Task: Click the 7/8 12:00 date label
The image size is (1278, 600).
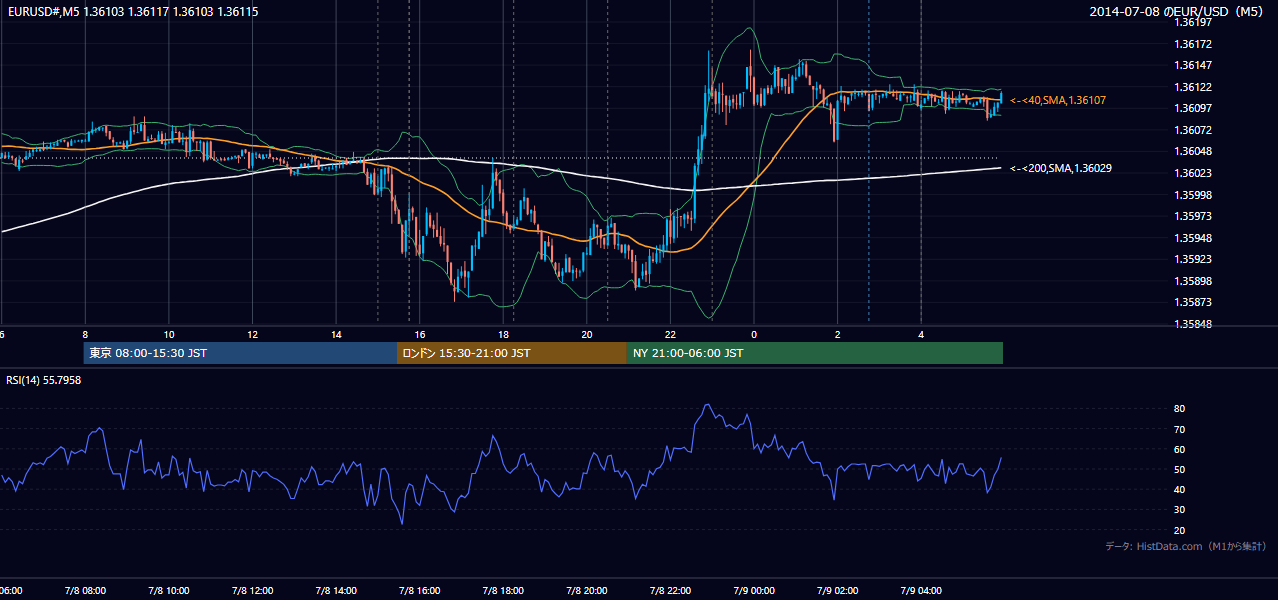Action: pyautogui.click(x=252, y=591)
